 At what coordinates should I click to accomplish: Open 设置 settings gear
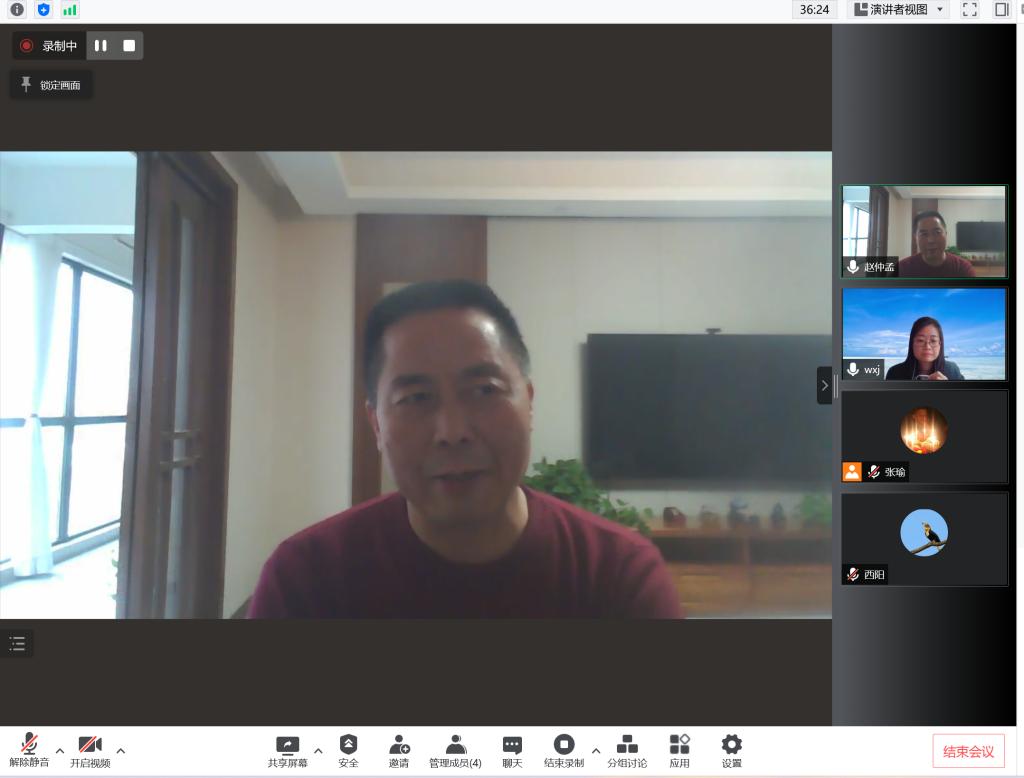731,750
